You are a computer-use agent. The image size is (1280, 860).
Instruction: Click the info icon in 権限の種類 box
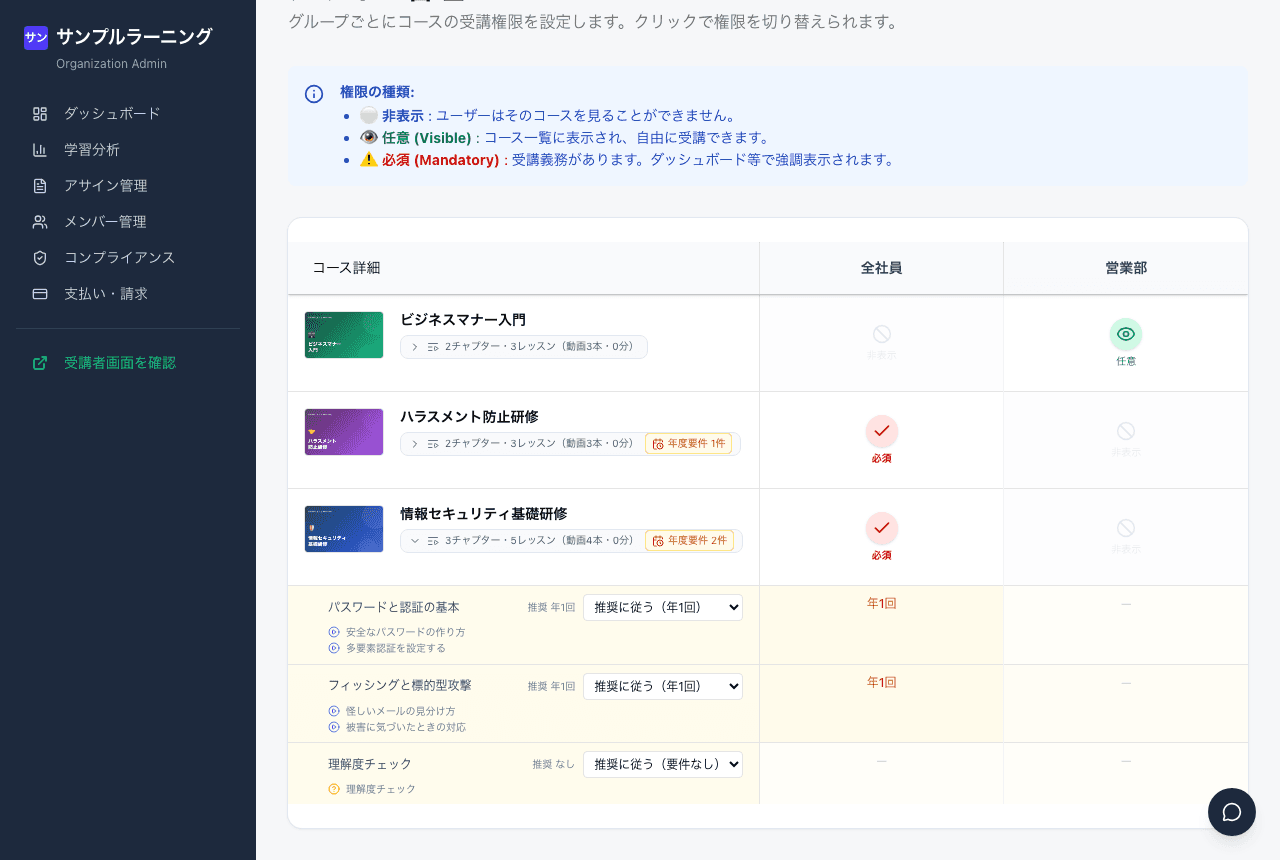point(314,94)
